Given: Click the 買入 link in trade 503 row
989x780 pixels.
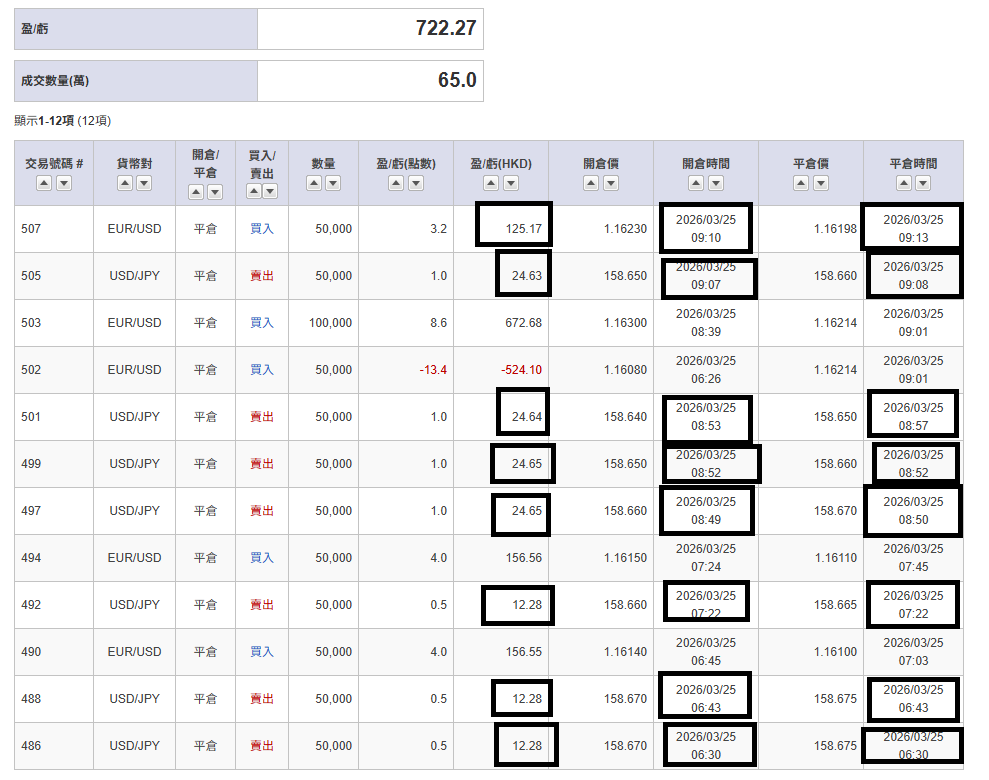Looking at the screenshot, I should [262, 323].
